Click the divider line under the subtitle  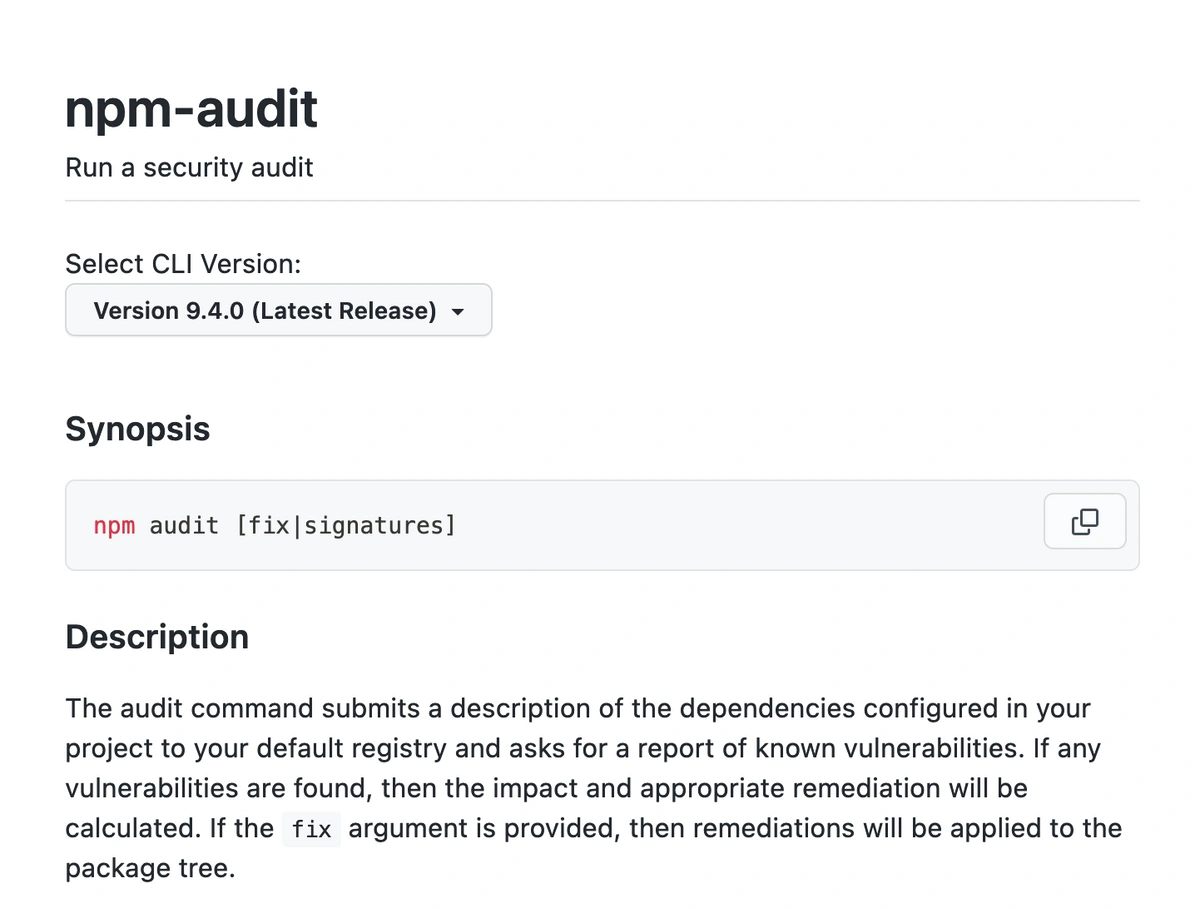602,201
